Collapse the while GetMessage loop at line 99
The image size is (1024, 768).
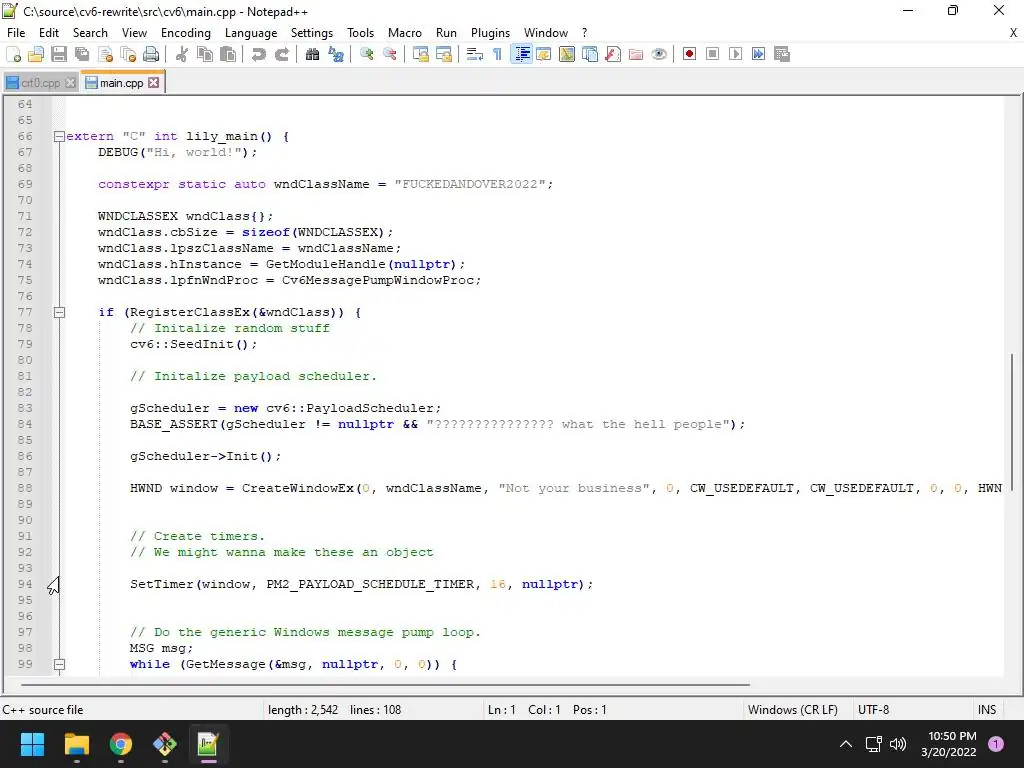pos(59,664)
